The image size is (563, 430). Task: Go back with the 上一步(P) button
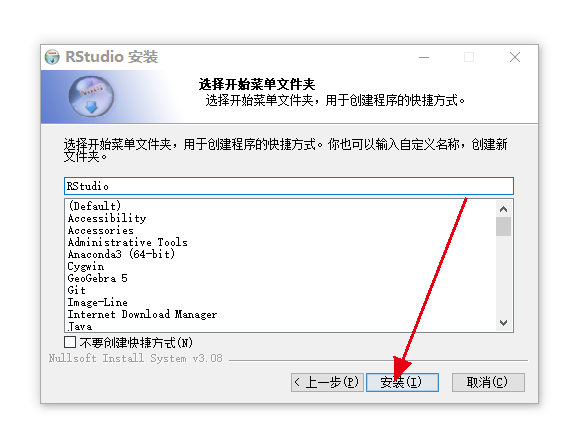(327, 382)
